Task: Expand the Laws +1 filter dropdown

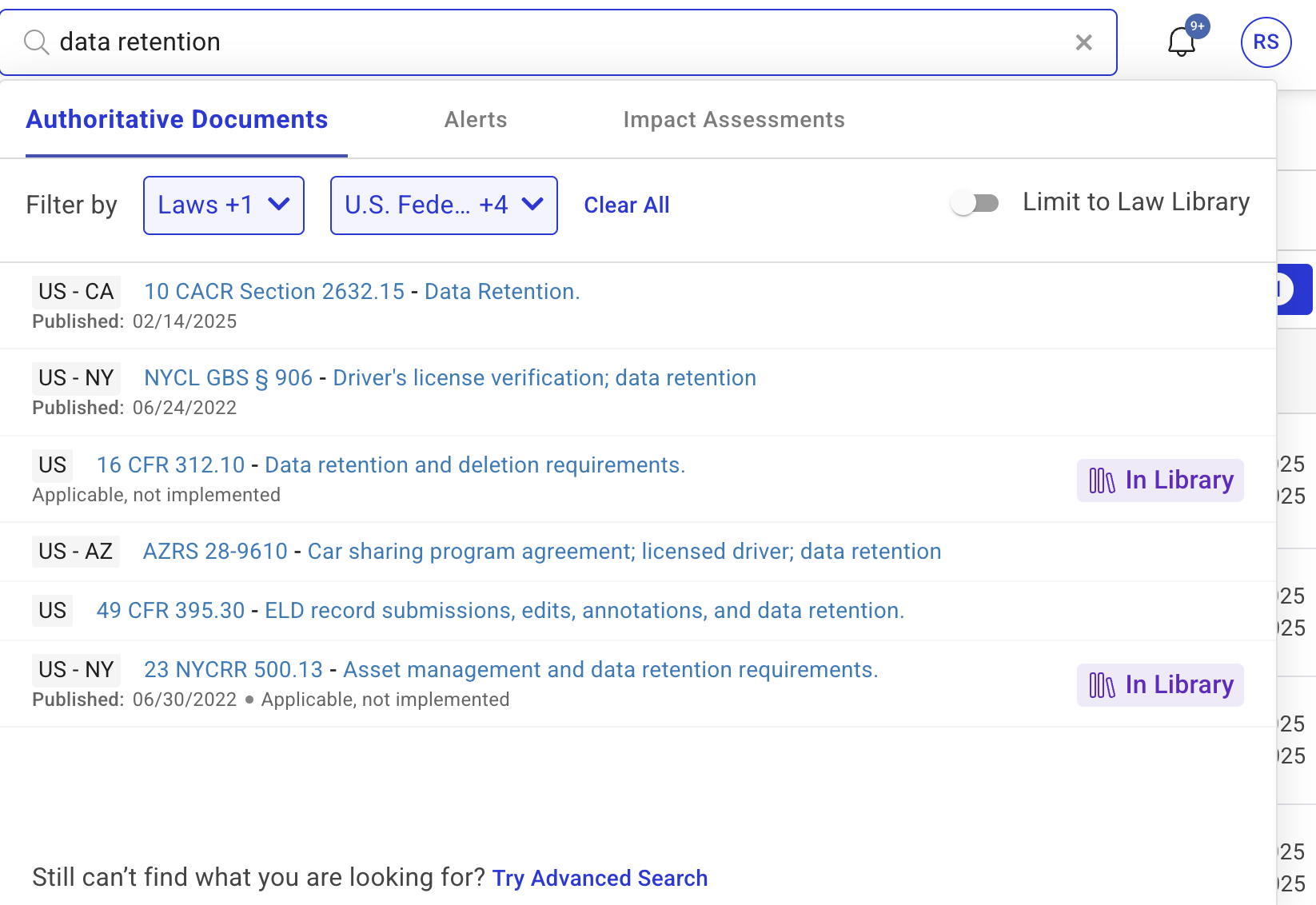Action: [x=224, y=205]
